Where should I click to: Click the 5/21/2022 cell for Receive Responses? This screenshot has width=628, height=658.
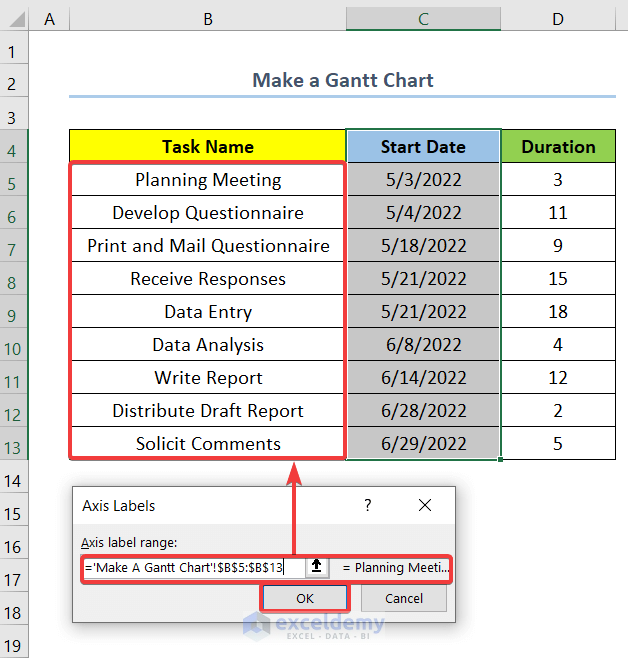(423, 279)
